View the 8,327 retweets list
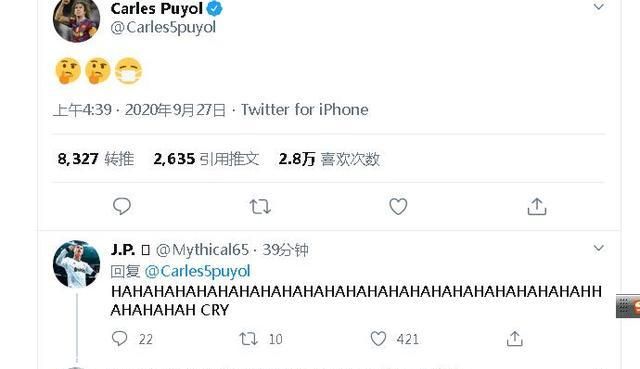Viewport: 640px width, 369px height. click(x=96, y=159)
